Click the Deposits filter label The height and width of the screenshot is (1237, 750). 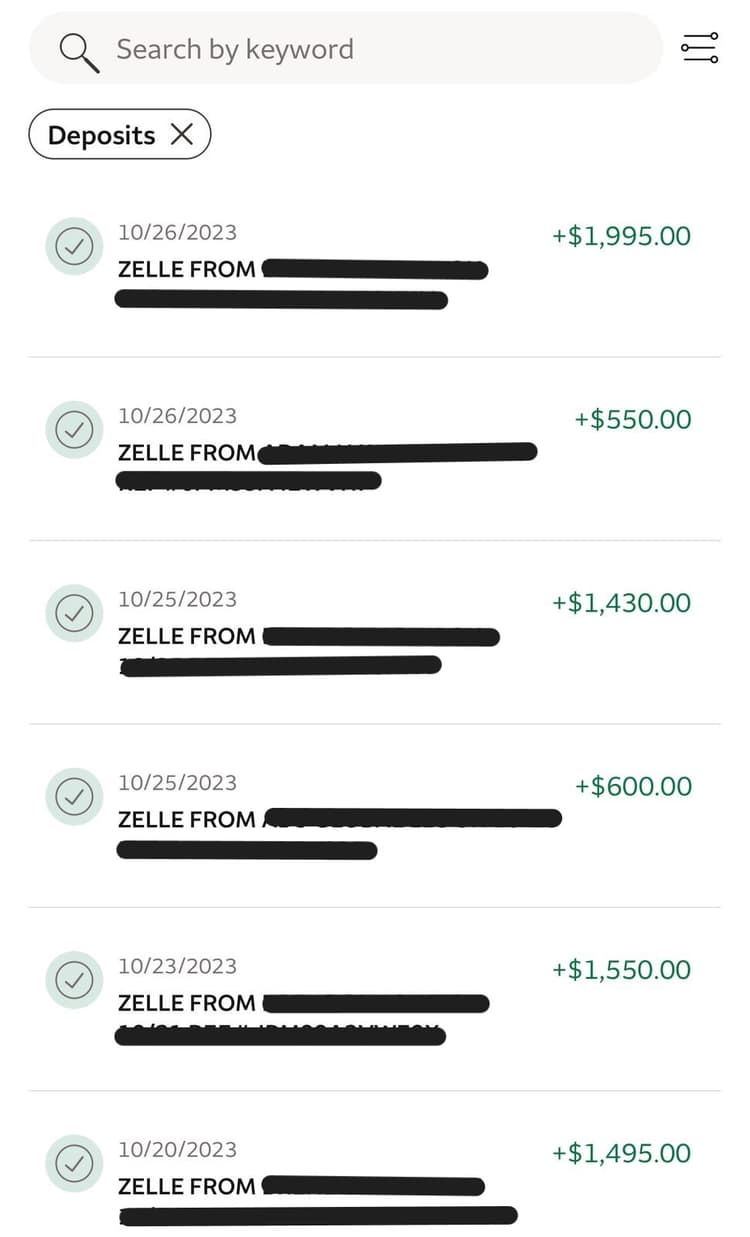[x=101, y=135]
